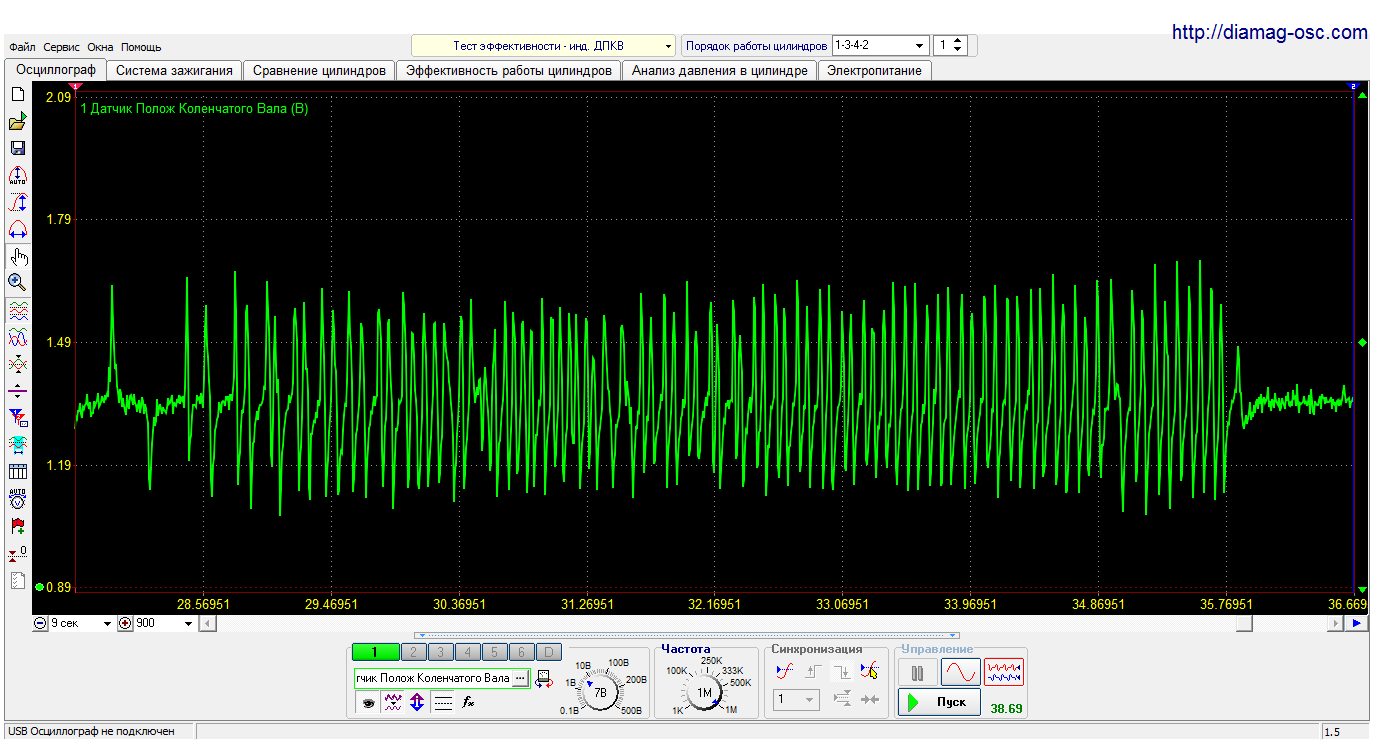Switch to the Осциллограф tab

pyautogui.click(x=56, y=70)
